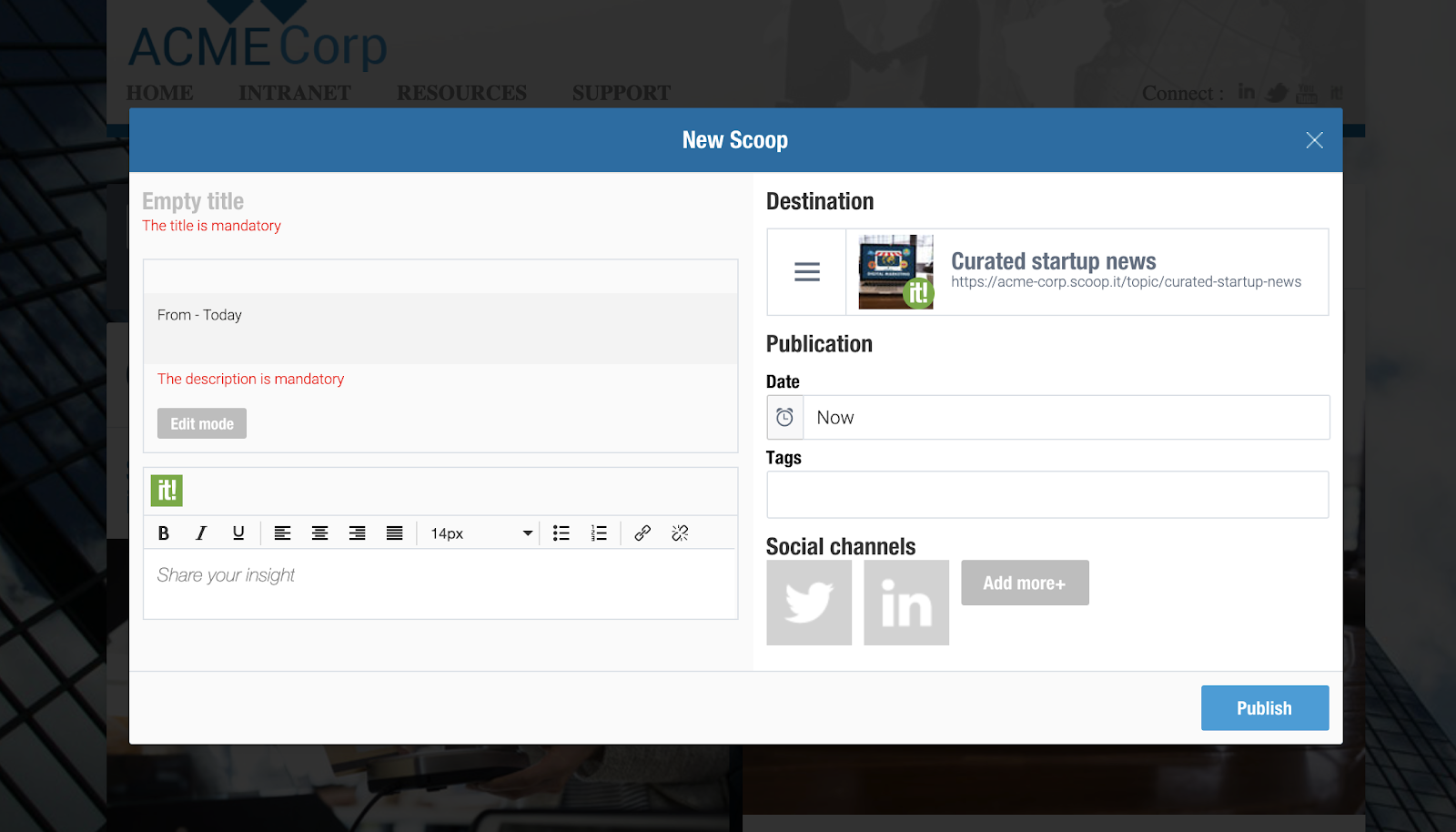Image resolution: width=1456 pixels, height=832 pixels.
Task: Insert a bulleted list
Action: point(561,533)
